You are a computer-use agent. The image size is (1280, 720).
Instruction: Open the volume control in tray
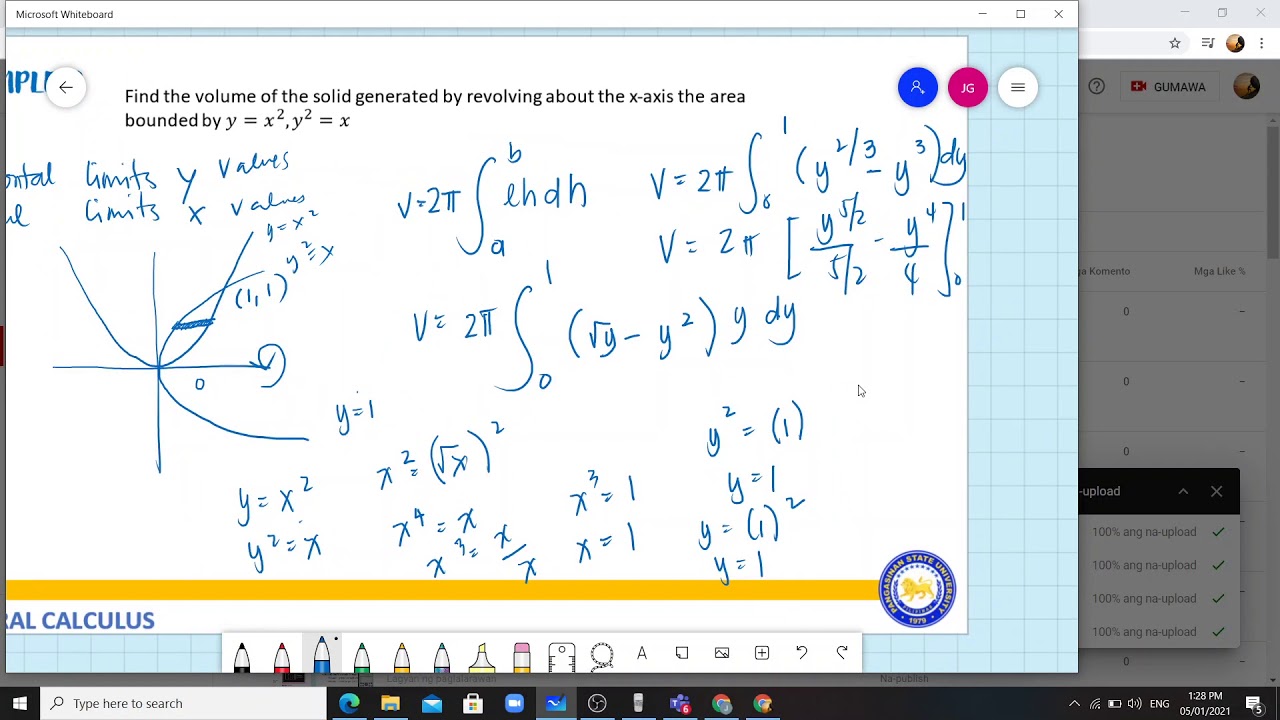pos(1134,703)
